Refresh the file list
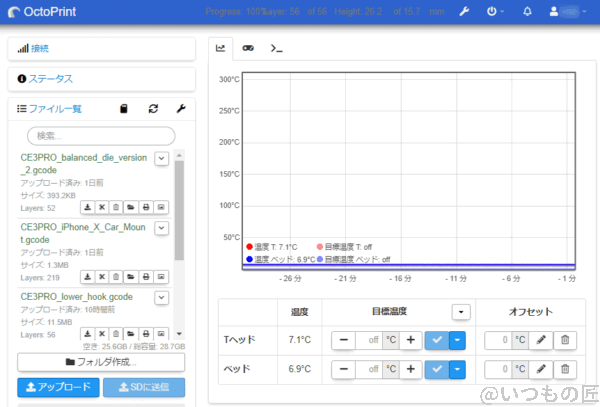 pyautogui.click(x=153, y=109)
